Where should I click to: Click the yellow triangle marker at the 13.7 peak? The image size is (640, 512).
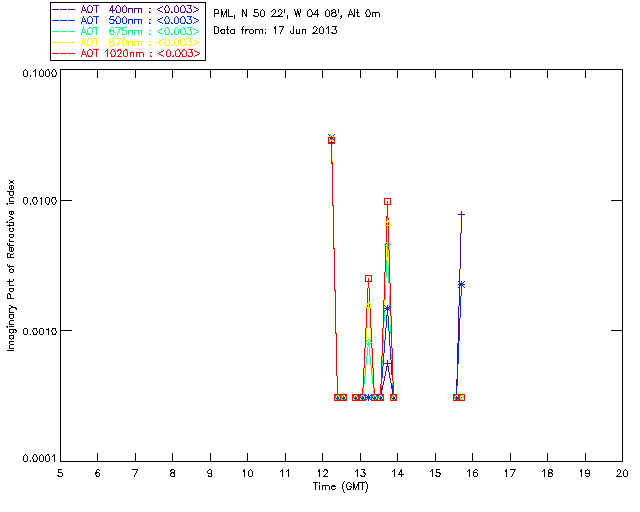(x=387, y=223)
